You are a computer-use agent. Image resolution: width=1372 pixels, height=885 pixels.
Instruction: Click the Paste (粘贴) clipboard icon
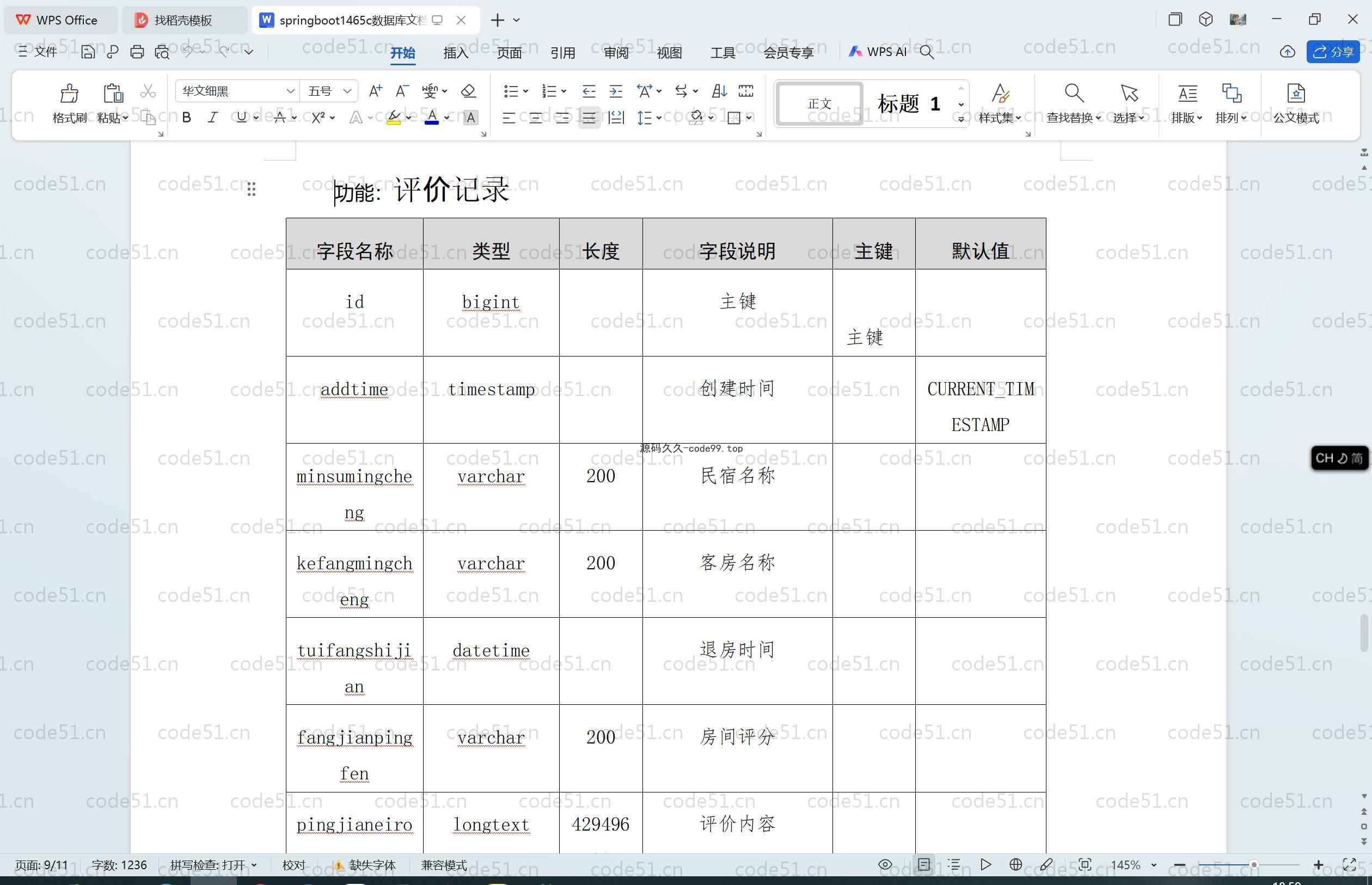(113, 93)
